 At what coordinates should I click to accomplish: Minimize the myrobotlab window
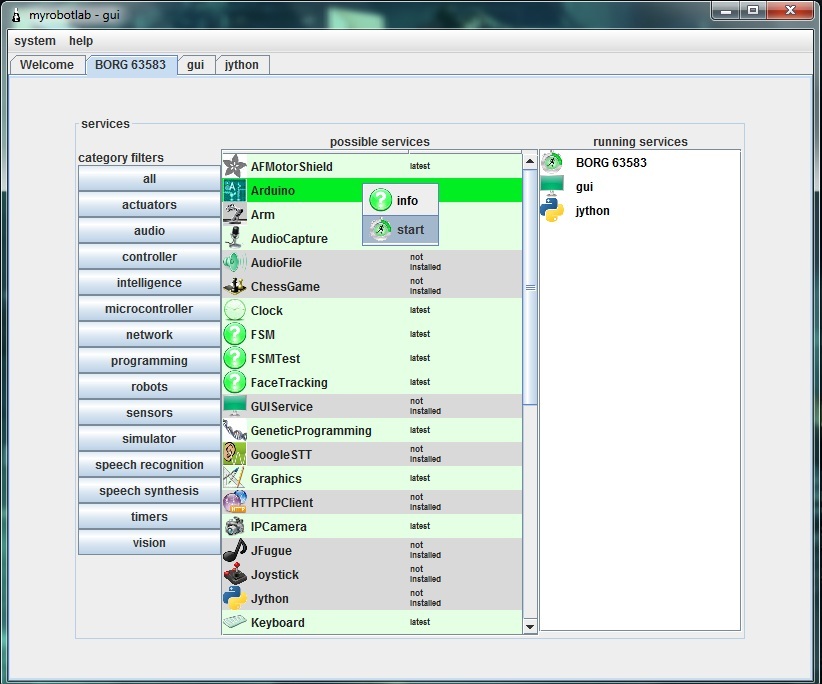(x=726, y=10)
